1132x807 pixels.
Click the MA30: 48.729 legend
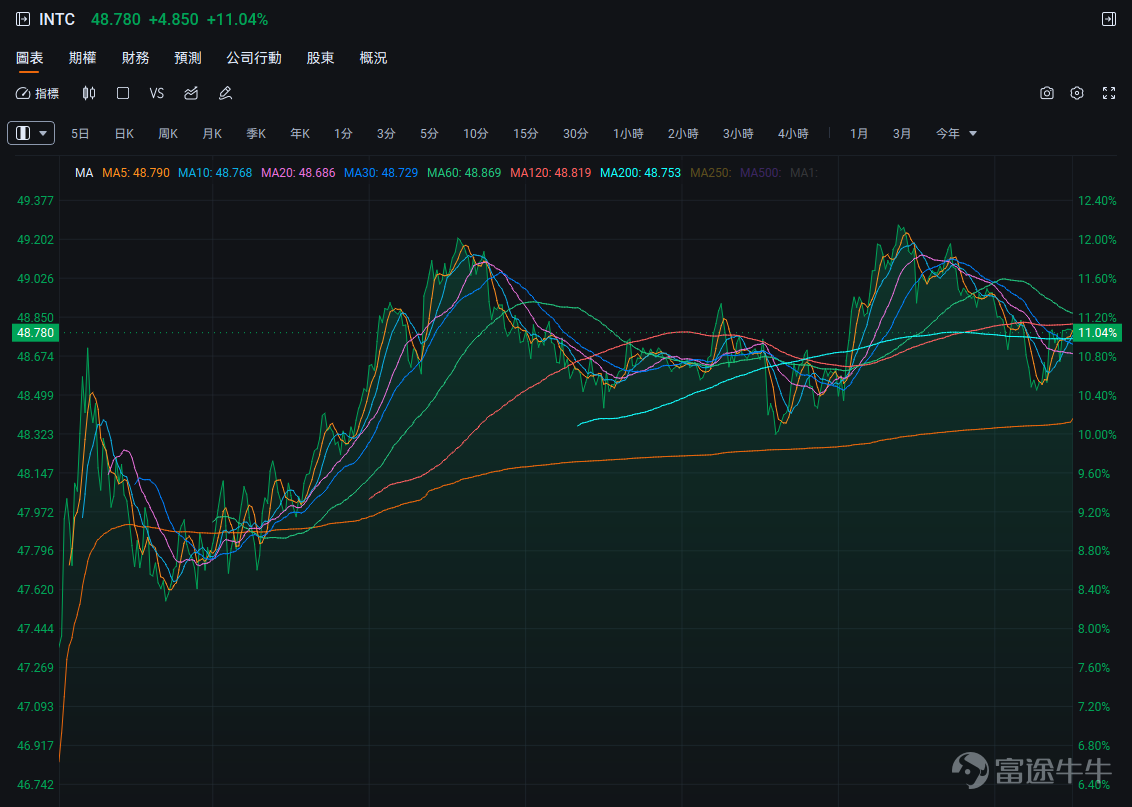(x=381, y=173)
